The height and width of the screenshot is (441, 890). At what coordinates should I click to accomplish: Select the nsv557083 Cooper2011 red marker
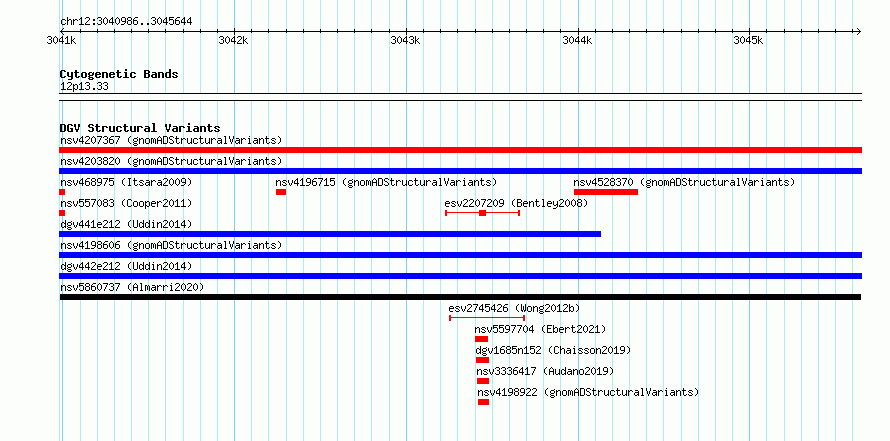tap(62, 213)
